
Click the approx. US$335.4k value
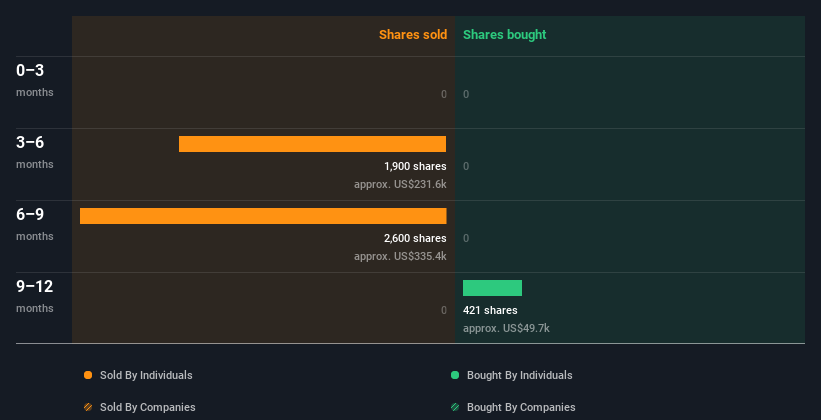pyautogui.click(x=400, y=257)
